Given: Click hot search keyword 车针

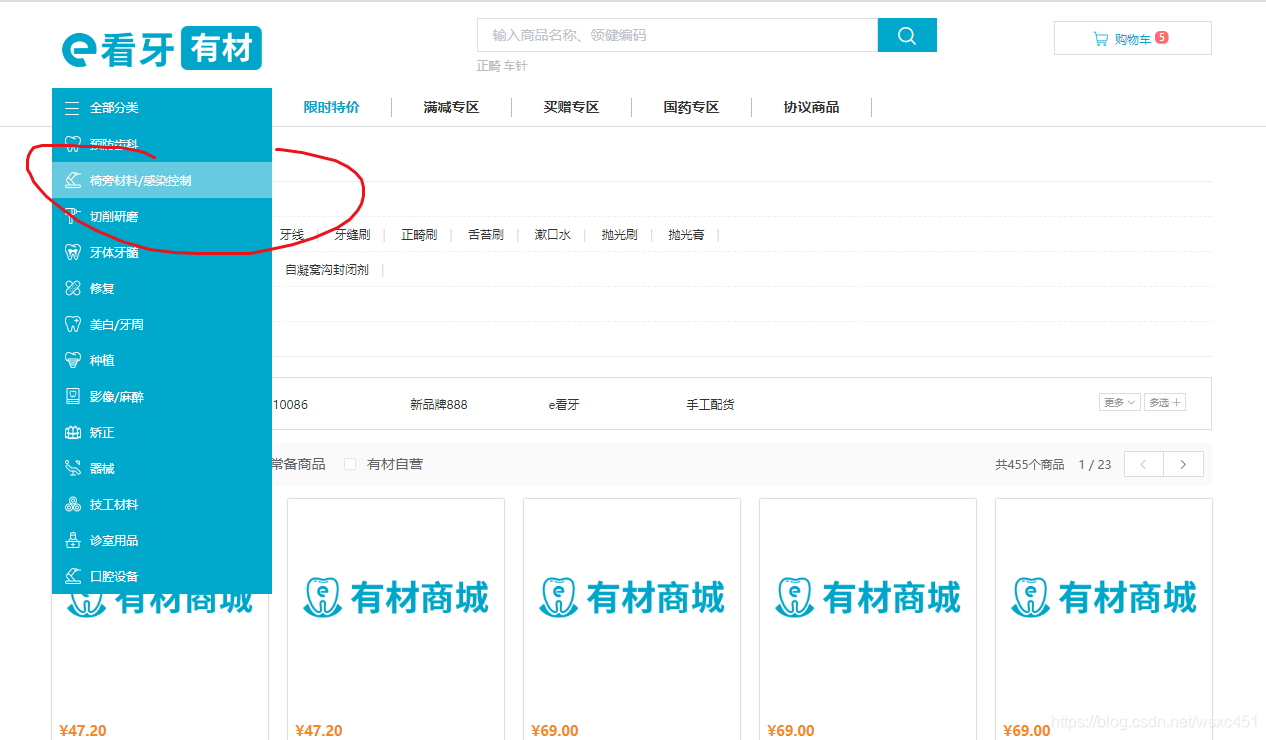Looking at the screenshot, I should [515, 66].
